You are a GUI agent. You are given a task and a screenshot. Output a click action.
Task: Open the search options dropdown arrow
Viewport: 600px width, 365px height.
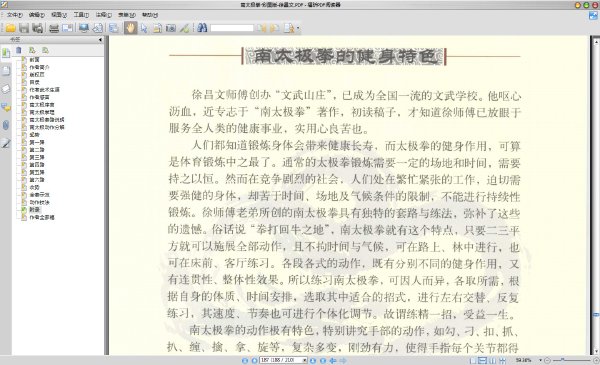pos(298,28)
